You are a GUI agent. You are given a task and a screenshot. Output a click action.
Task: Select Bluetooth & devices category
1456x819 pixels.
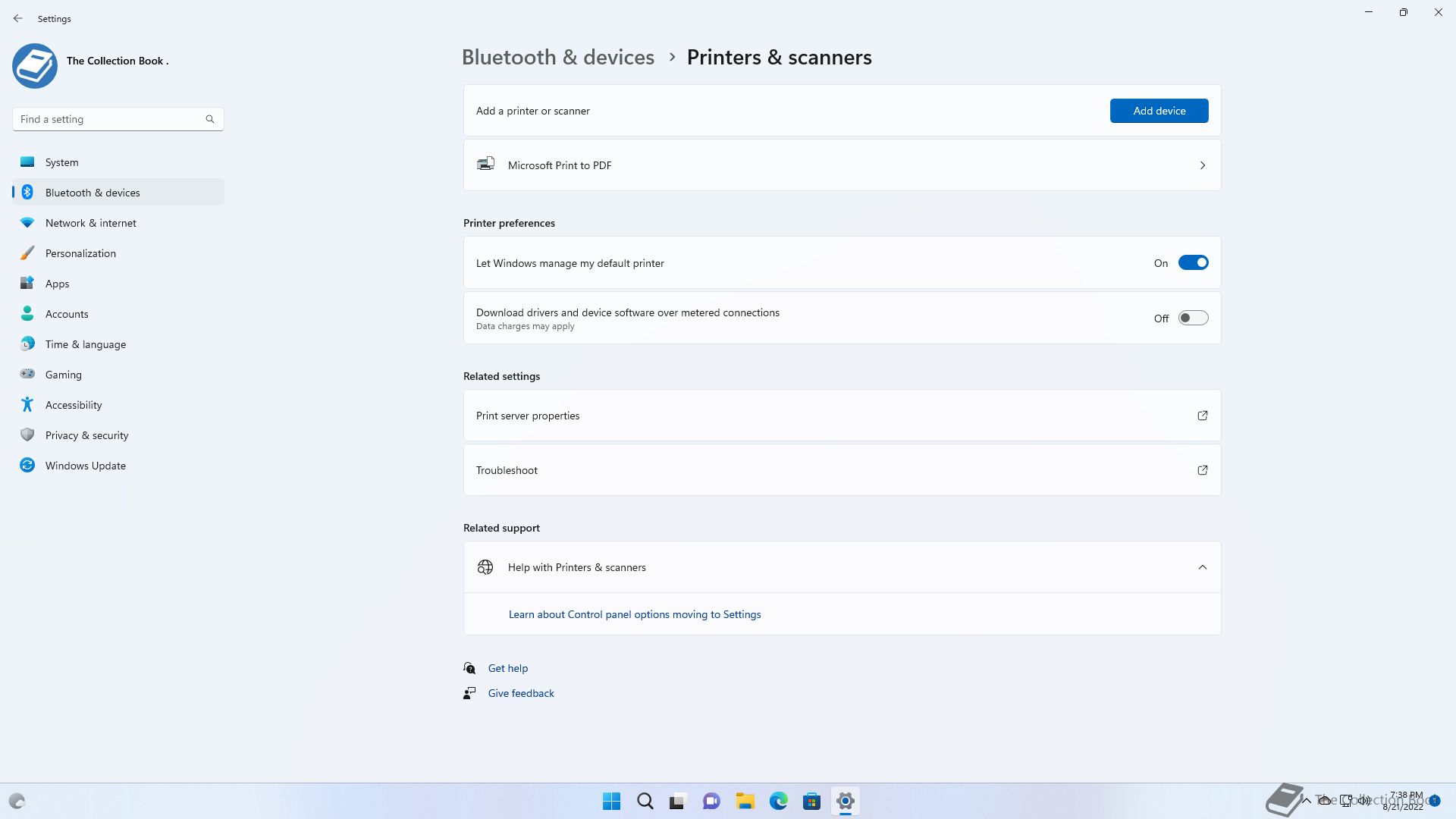tap(118, 192)
